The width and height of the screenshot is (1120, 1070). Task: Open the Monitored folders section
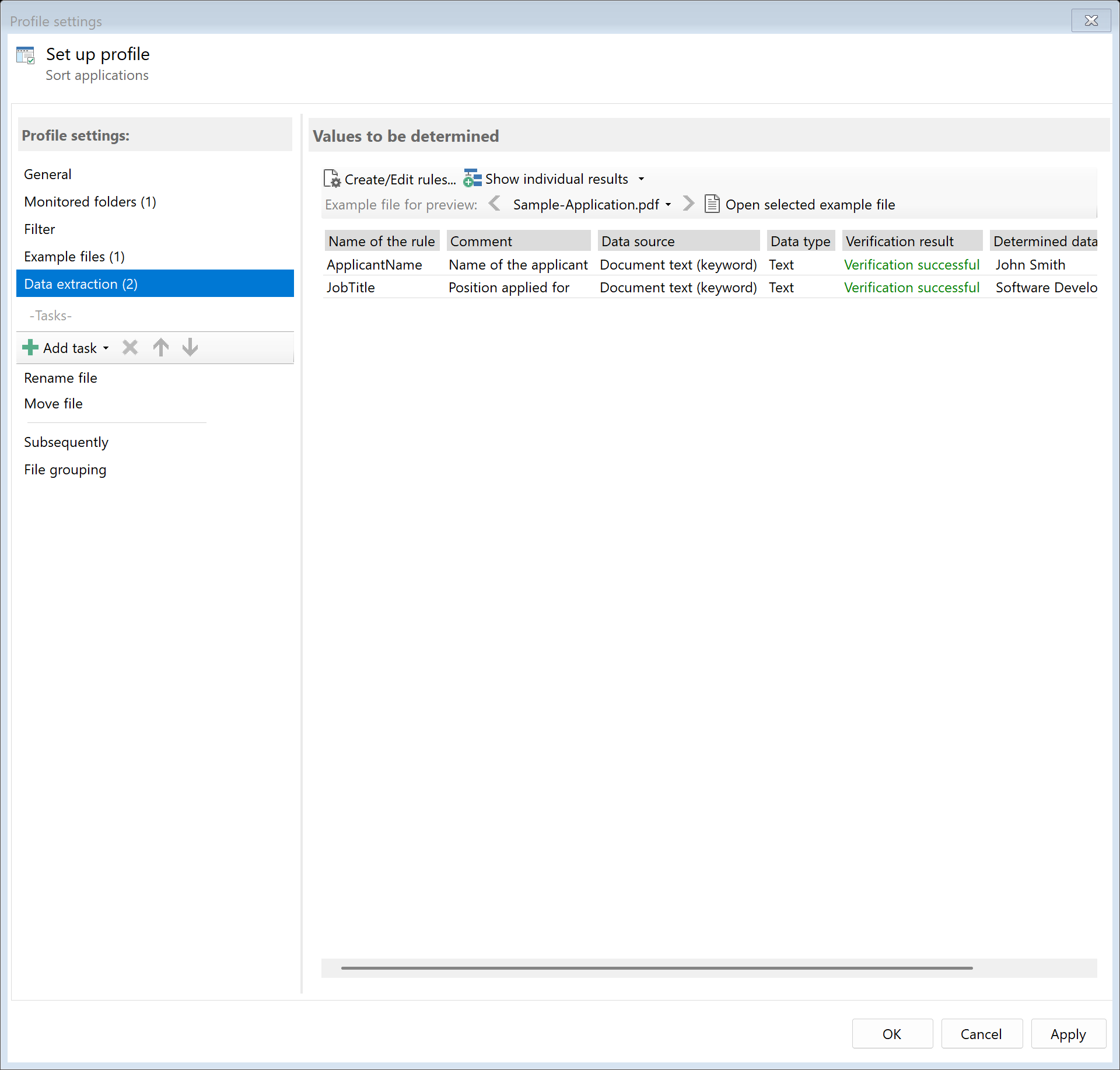coord(90,201)
